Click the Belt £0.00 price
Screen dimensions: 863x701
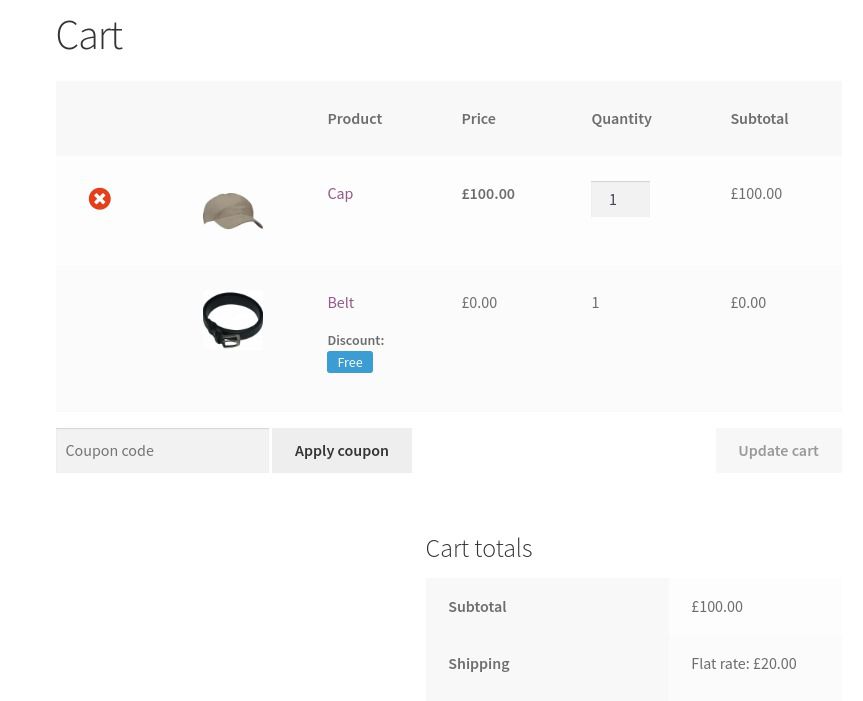pyautogui.click(x=479, y=302)
